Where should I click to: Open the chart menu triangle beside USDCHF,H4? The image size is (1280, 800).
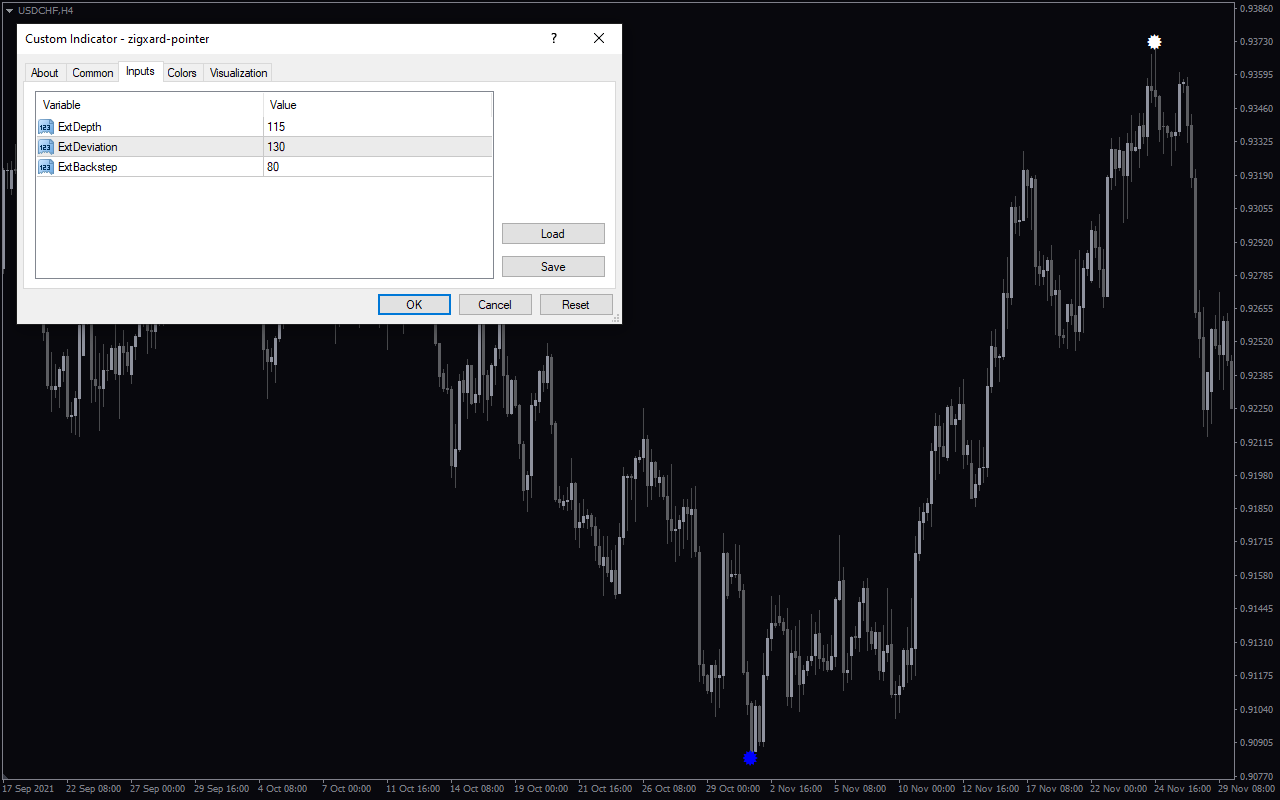8,10
